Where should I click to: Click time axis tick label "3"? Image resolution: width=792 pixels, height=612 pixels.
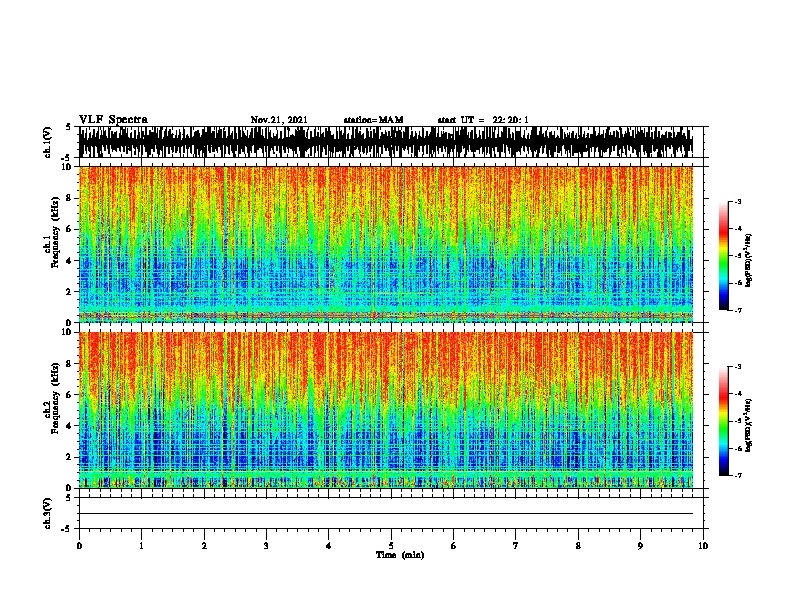click(x=266, y=546)
